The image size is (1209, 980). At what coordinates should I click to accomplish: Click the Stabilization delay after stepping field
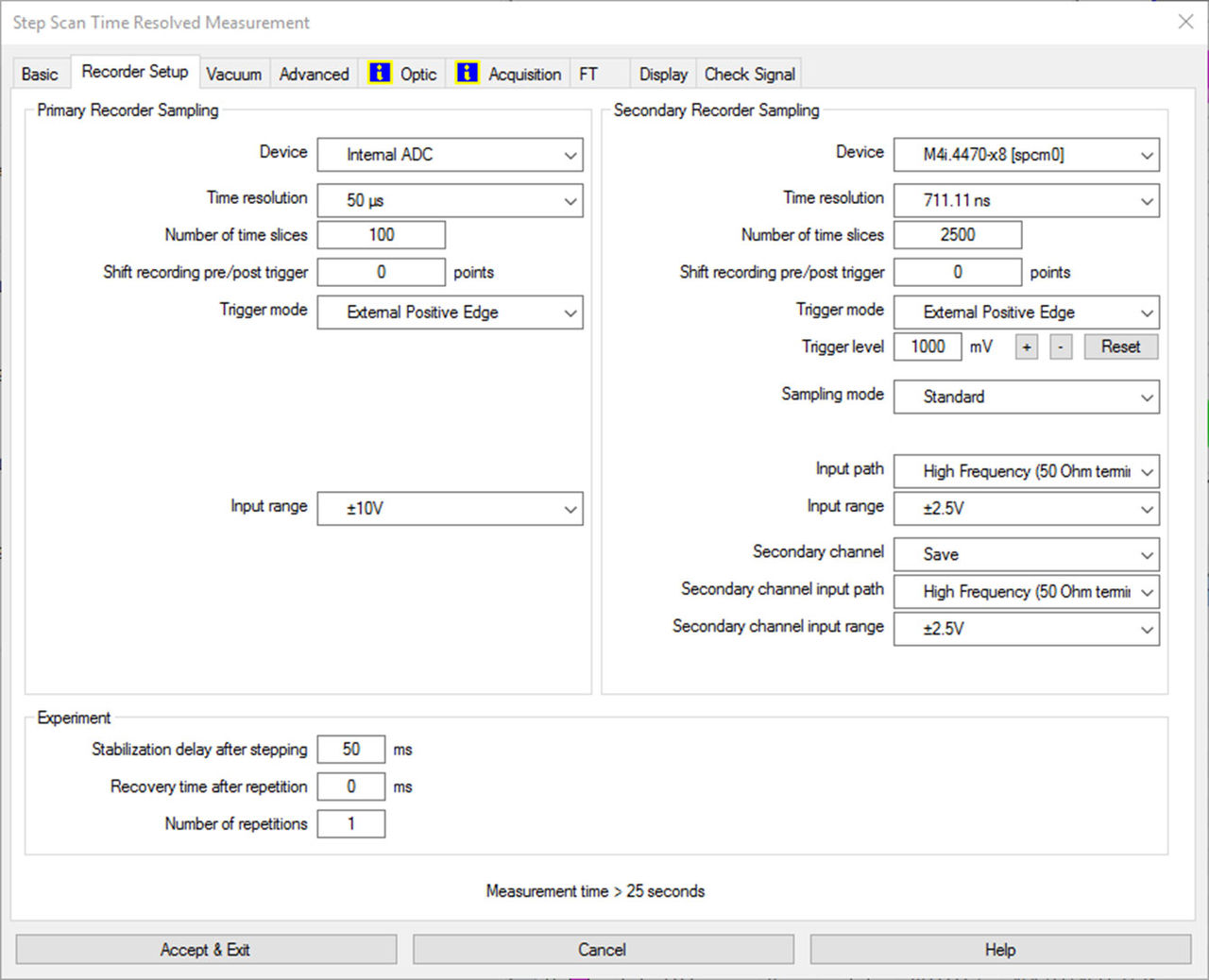351,750
